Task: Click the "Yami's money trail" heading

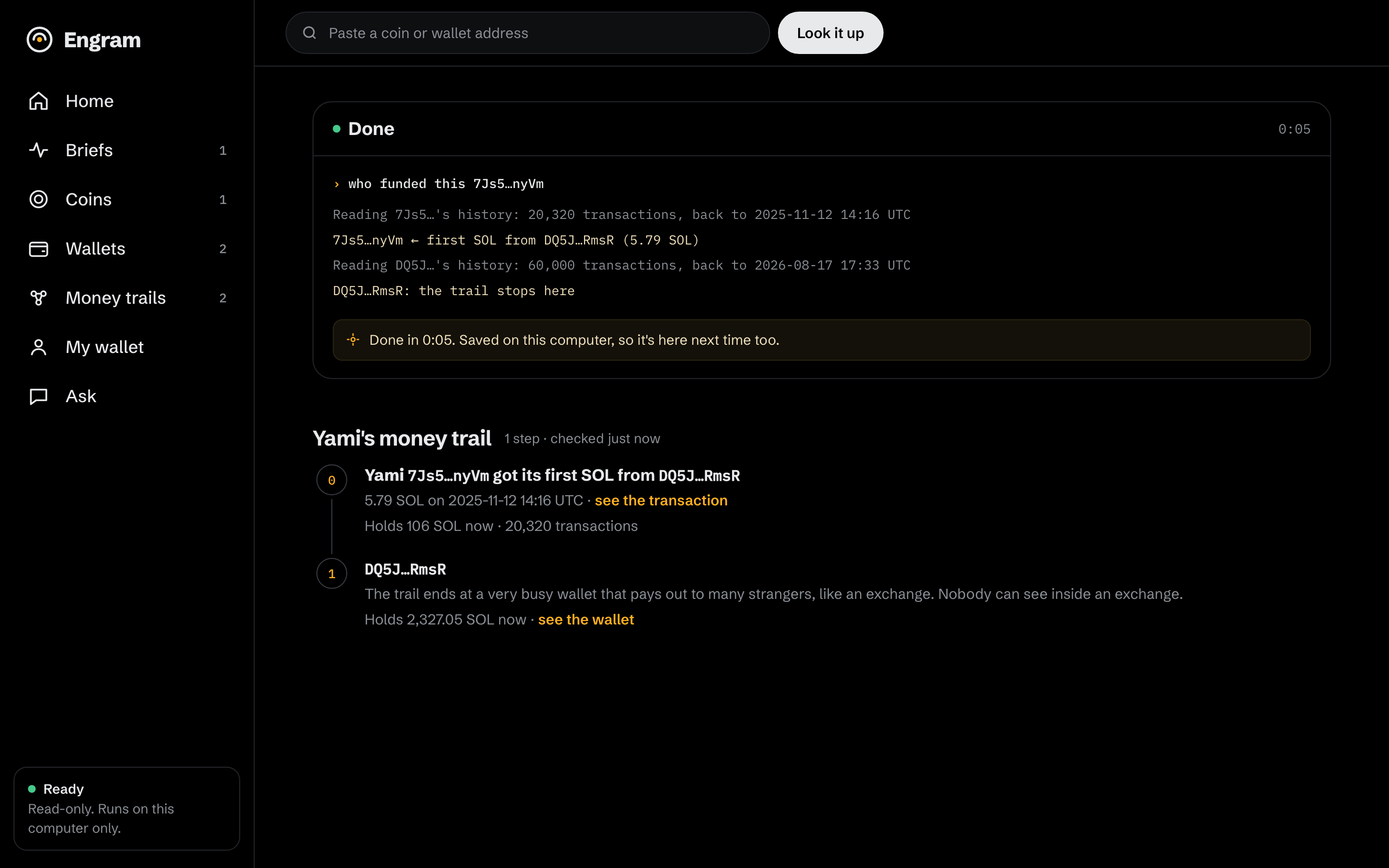Action: tap(402, 439)
